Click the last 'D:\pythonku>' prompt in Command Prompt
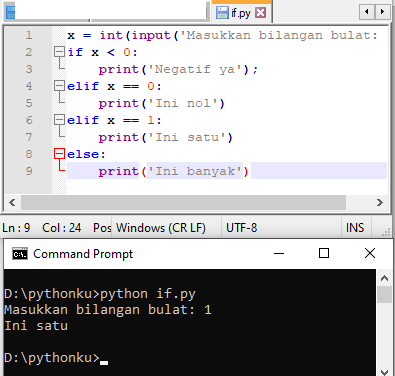 click(x=52, y=358)
